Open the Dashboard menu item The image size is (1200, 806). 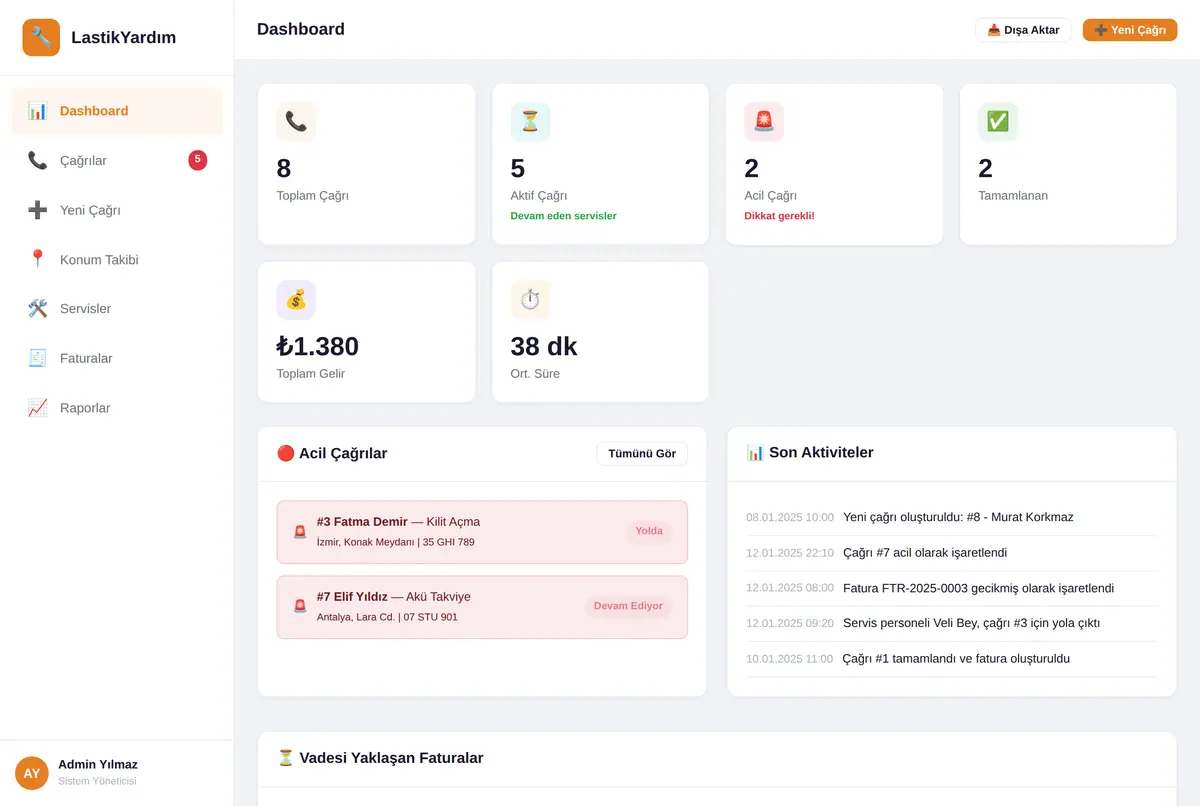tap(117, 111)
